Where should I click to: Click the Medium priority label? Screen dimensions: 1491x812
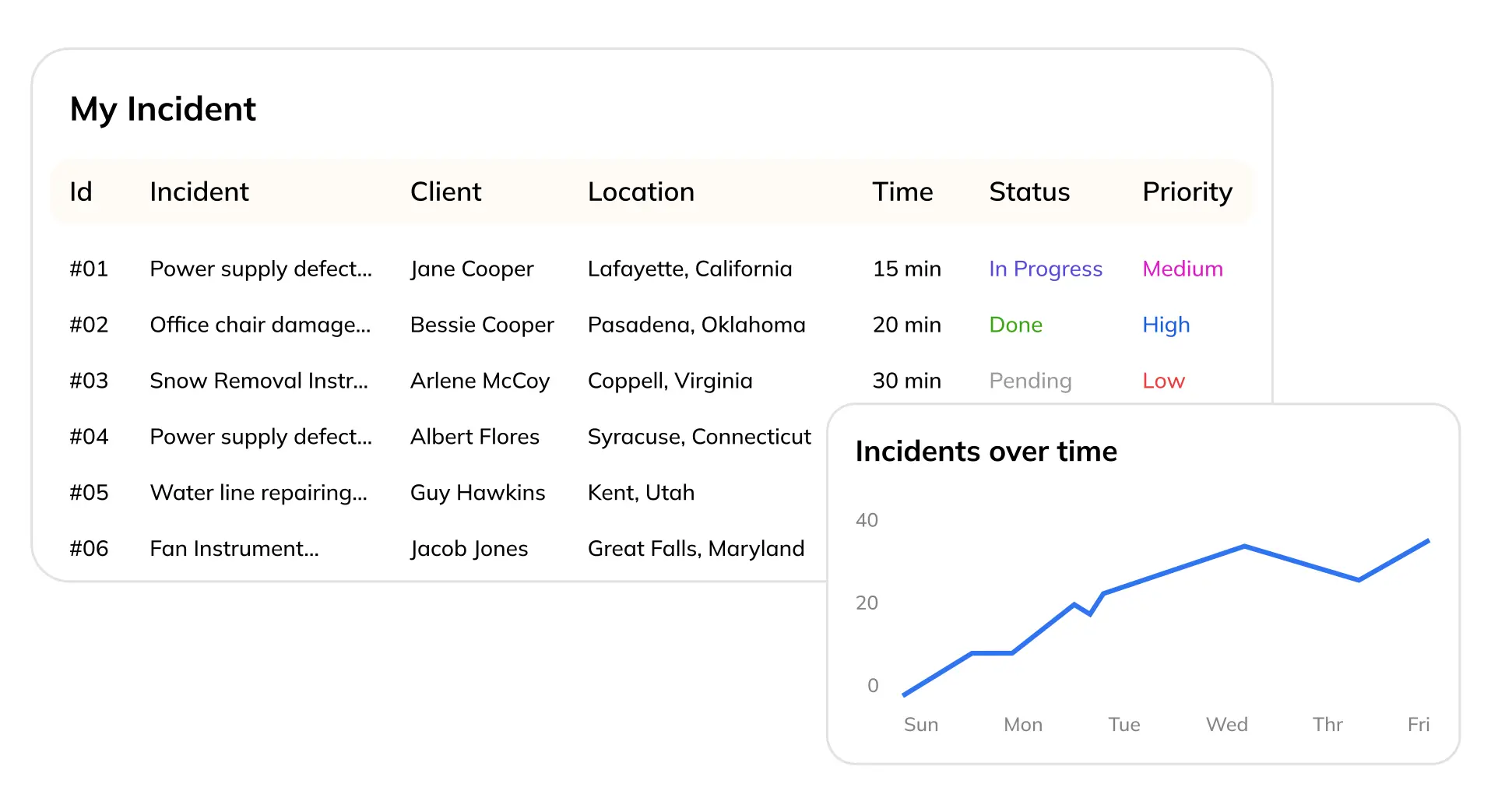(x=1183, y=269)
